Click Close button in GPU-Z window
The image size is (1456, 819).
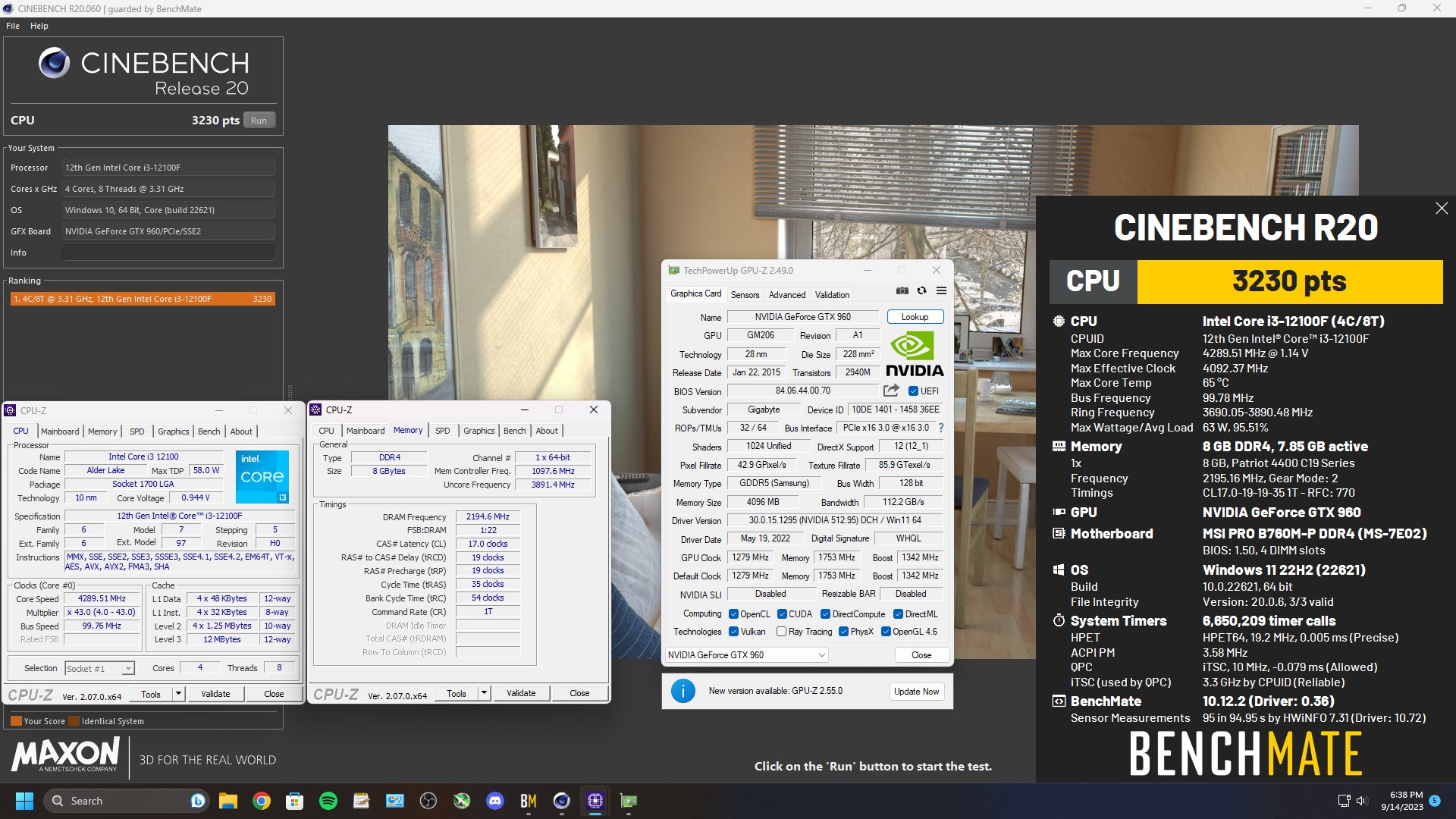tap(921, 655)
